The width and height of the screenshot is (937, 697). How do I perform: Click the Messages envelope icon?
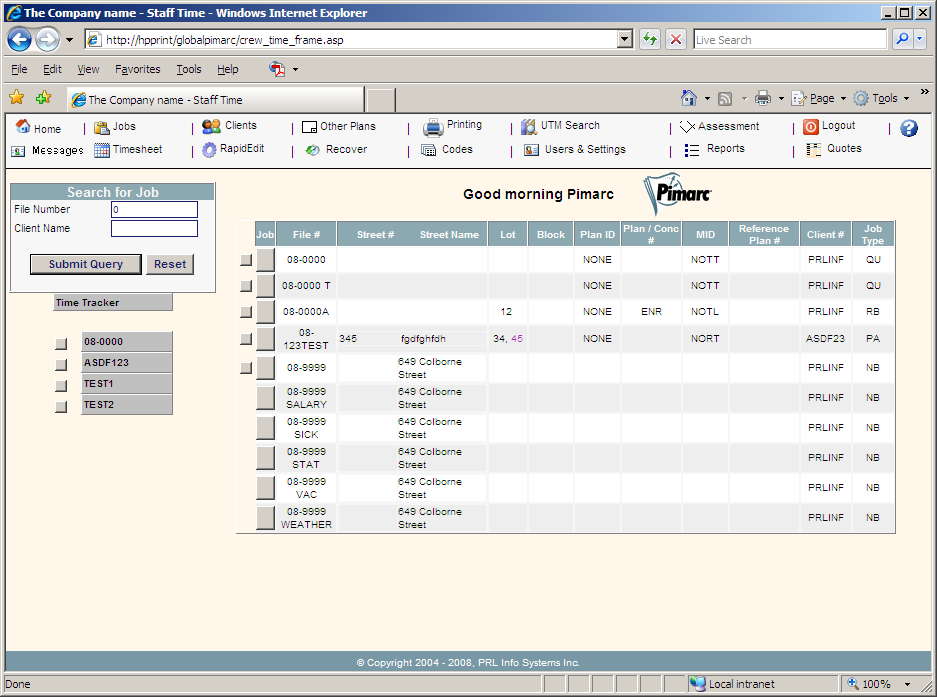point(18,151)
